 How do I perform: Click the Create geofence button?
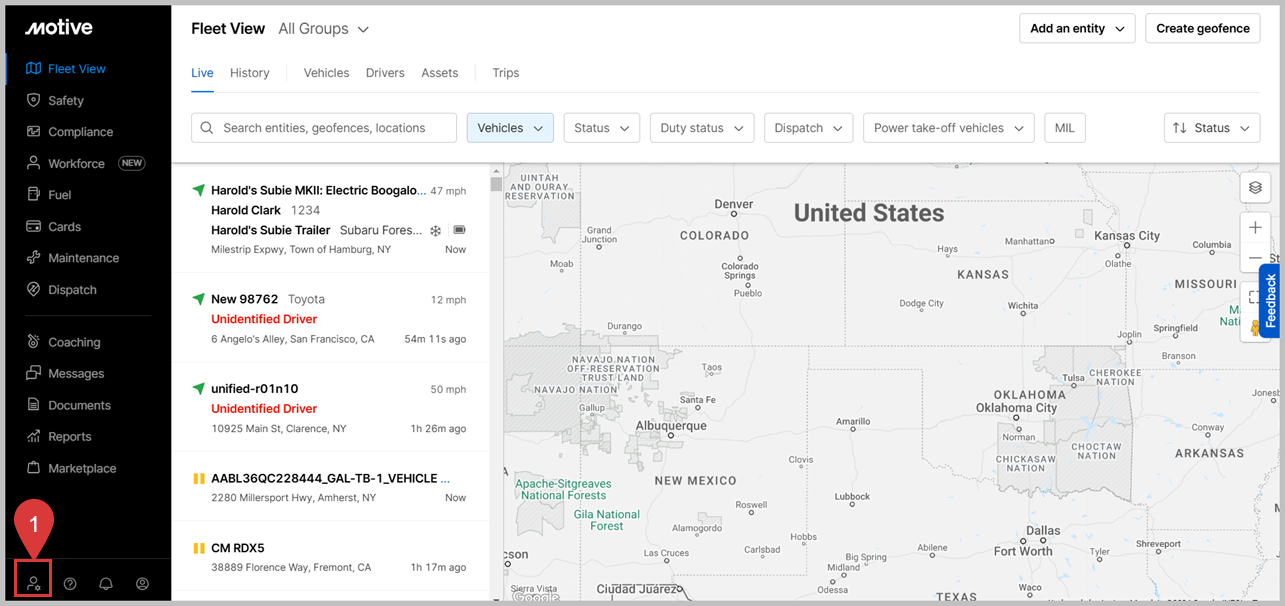1202,29
